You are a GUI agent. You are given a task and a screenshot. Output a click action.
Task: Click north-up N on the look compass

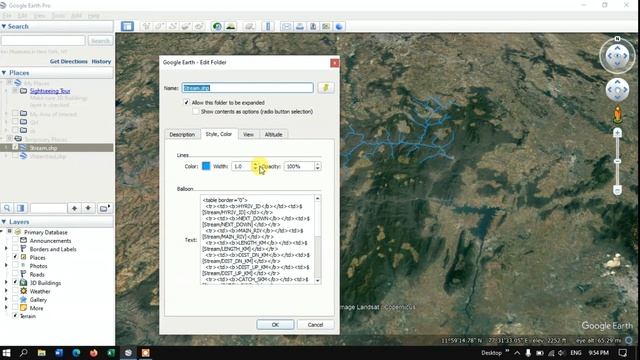tap(617, 39)
